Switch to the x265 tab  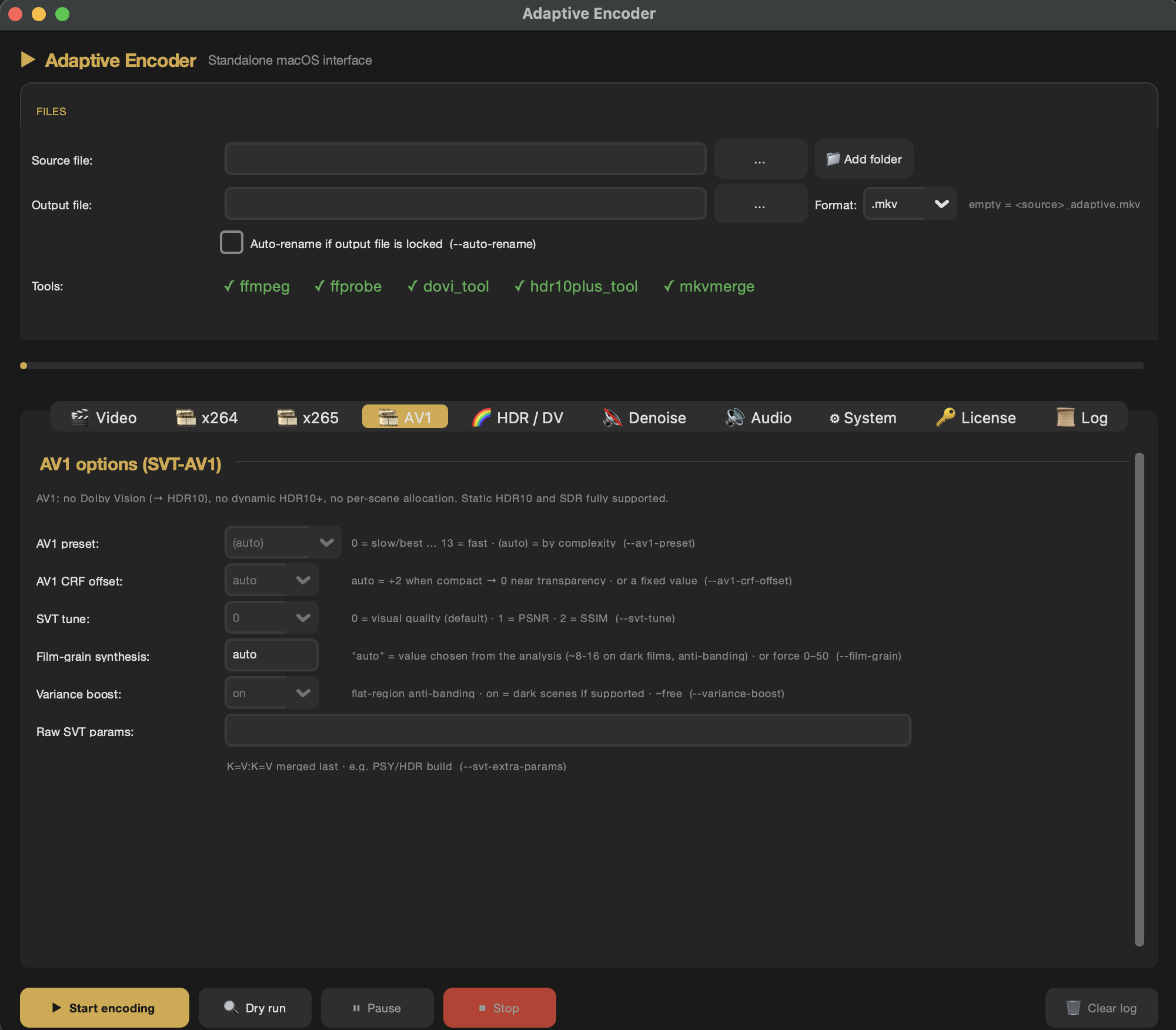[x=308, y=417]
